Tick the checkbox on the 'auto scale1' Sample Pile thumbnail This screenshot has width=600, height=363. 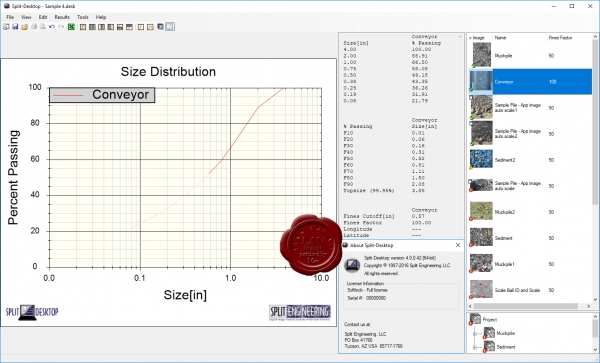coord(471,98)
